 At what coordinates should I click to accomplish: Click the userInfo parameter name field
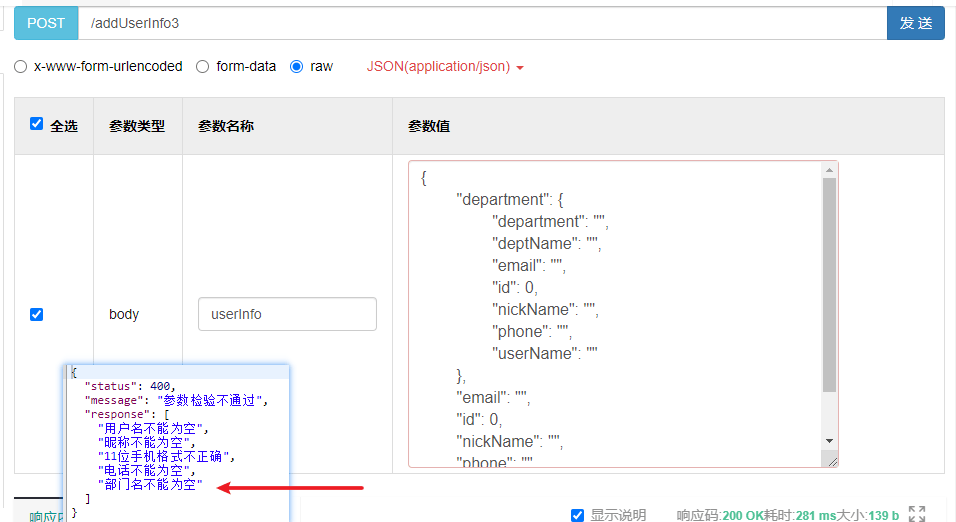(287, 314)
